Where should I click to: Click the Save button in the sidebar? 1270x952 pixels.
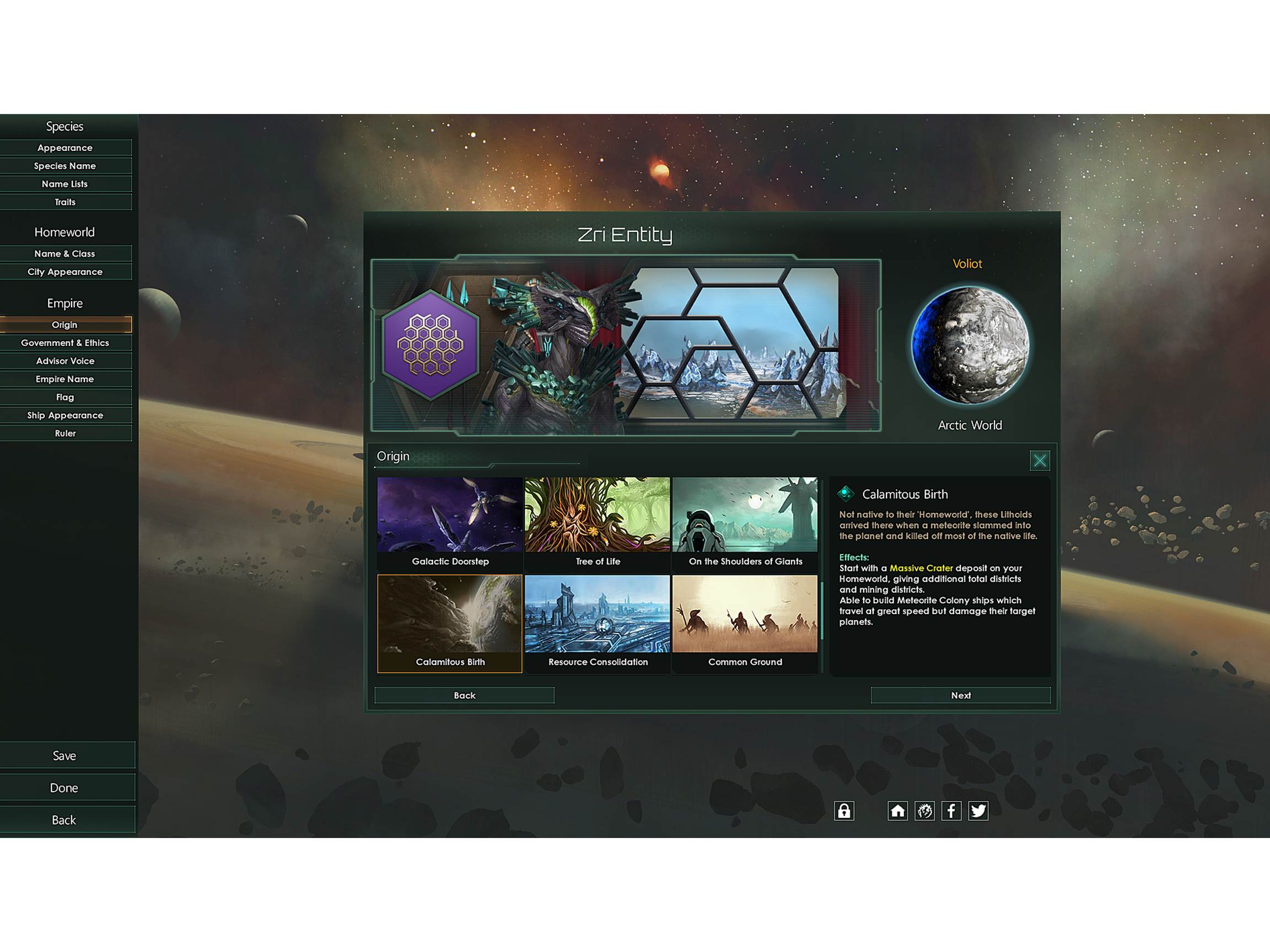coord(66,755)
